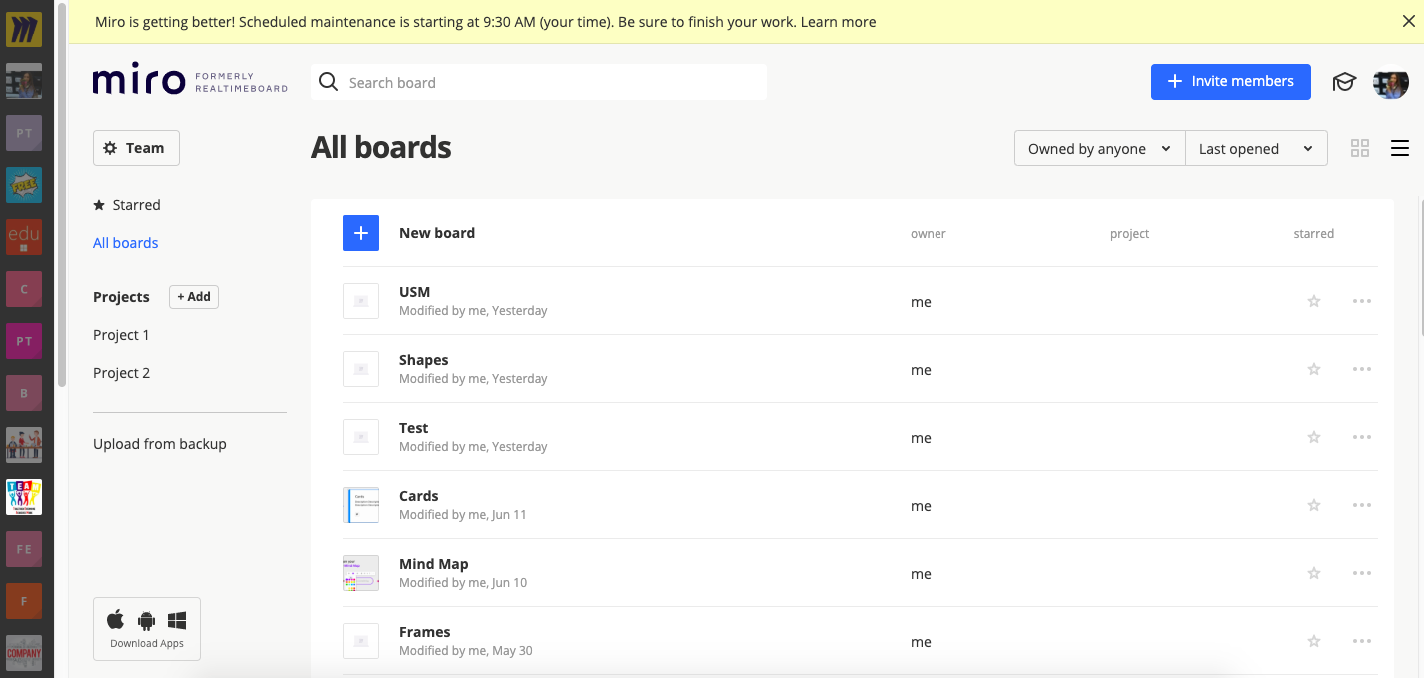
Task: Star the Cards board
Action: [x=1314, y=505]
